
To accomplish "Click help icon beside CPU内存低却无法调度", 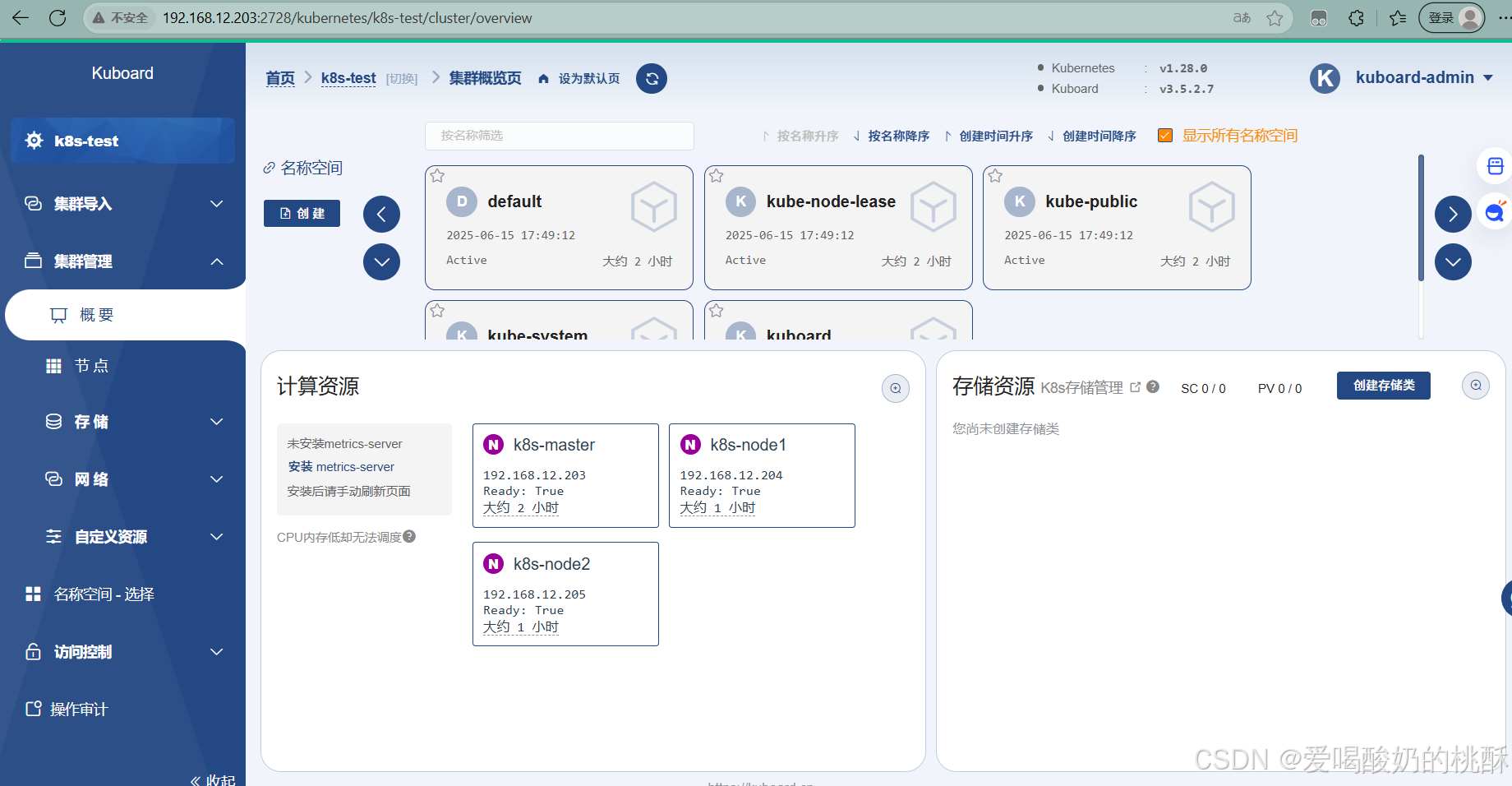I will point(409,536).
